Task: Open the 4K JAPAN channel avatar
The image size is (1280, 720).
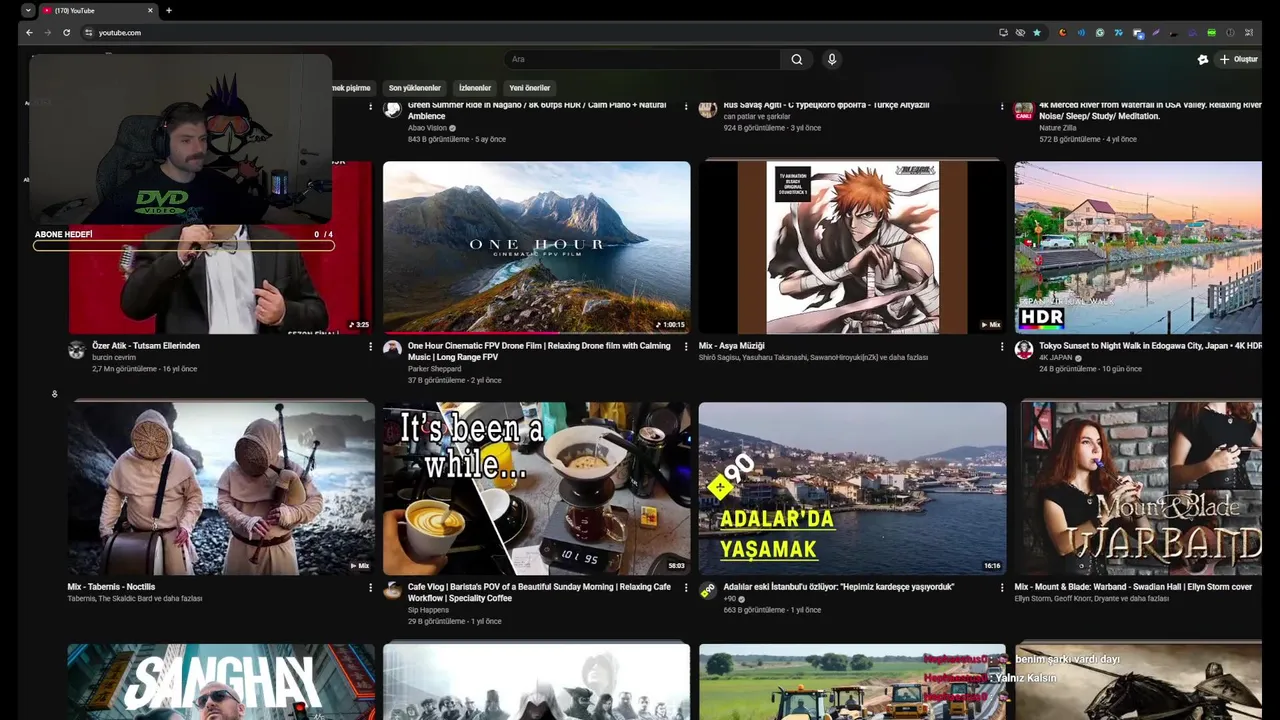Action: (1024, 349)
